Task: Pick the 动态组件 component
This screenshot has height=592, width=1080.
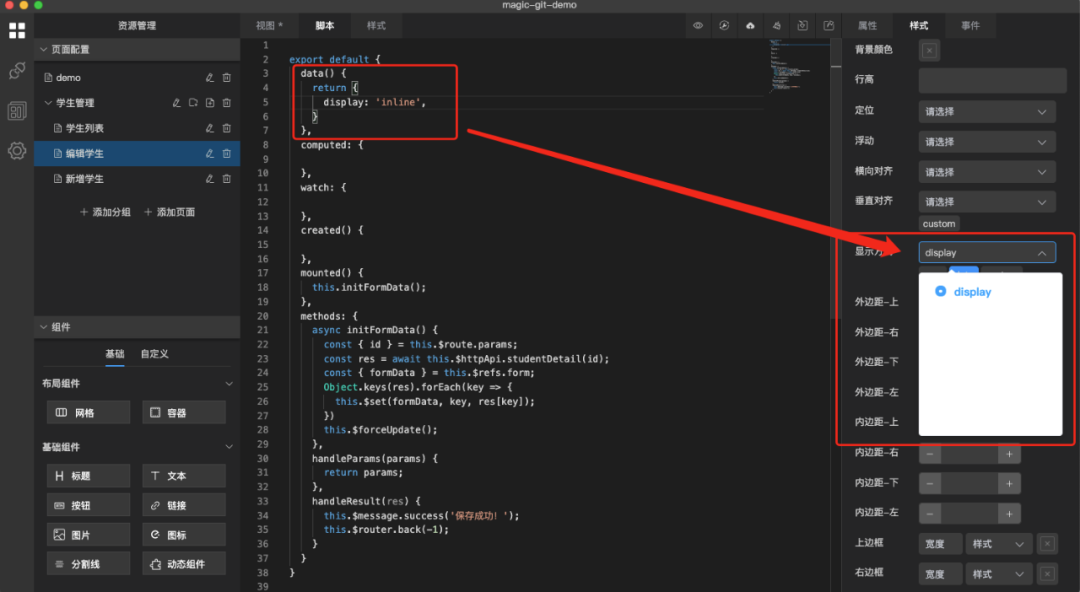Action: (x=184, y=564)
